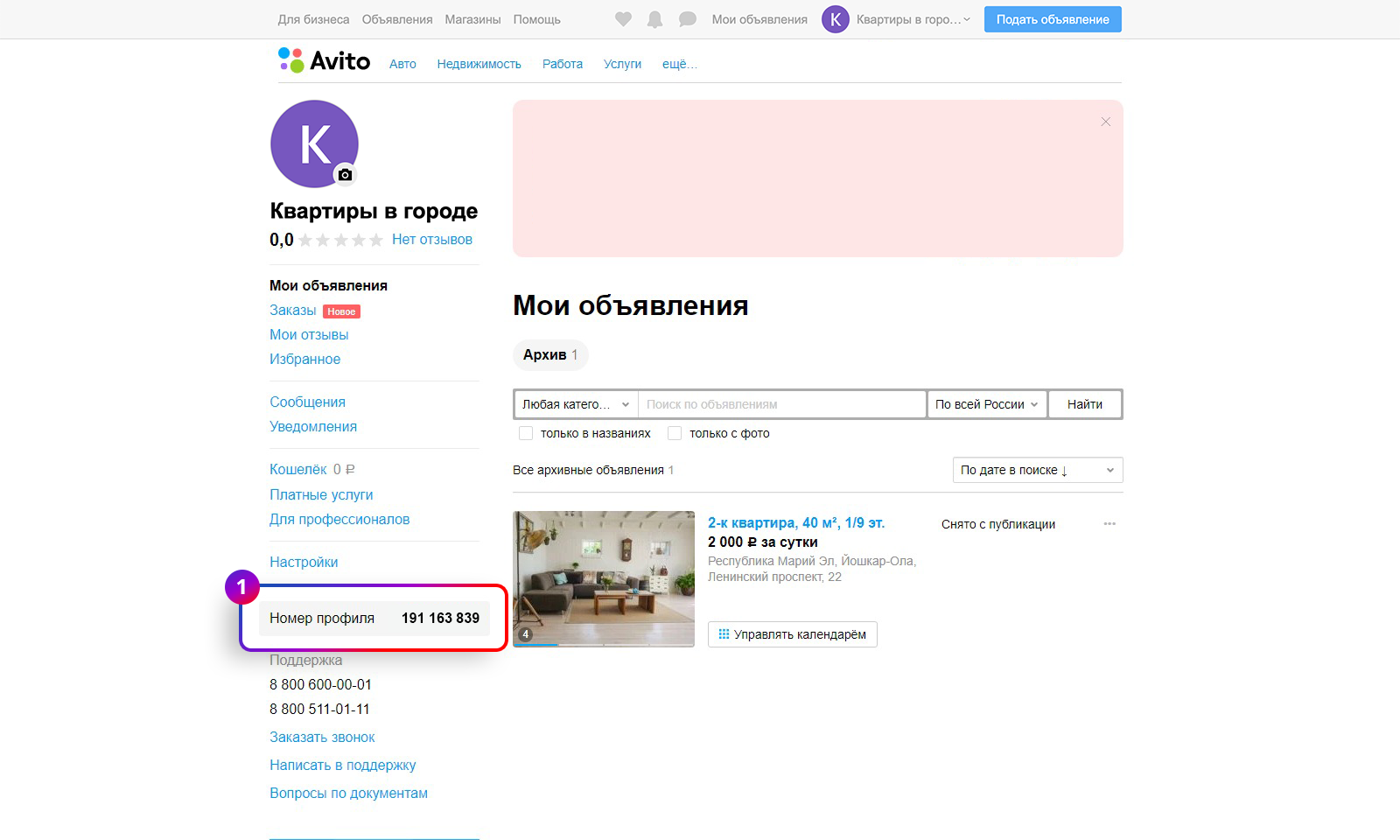The height and width of the screenshot is (840, 1400).
Task: Open 'Любая категория' dropdown
Action: coord(576,404)
